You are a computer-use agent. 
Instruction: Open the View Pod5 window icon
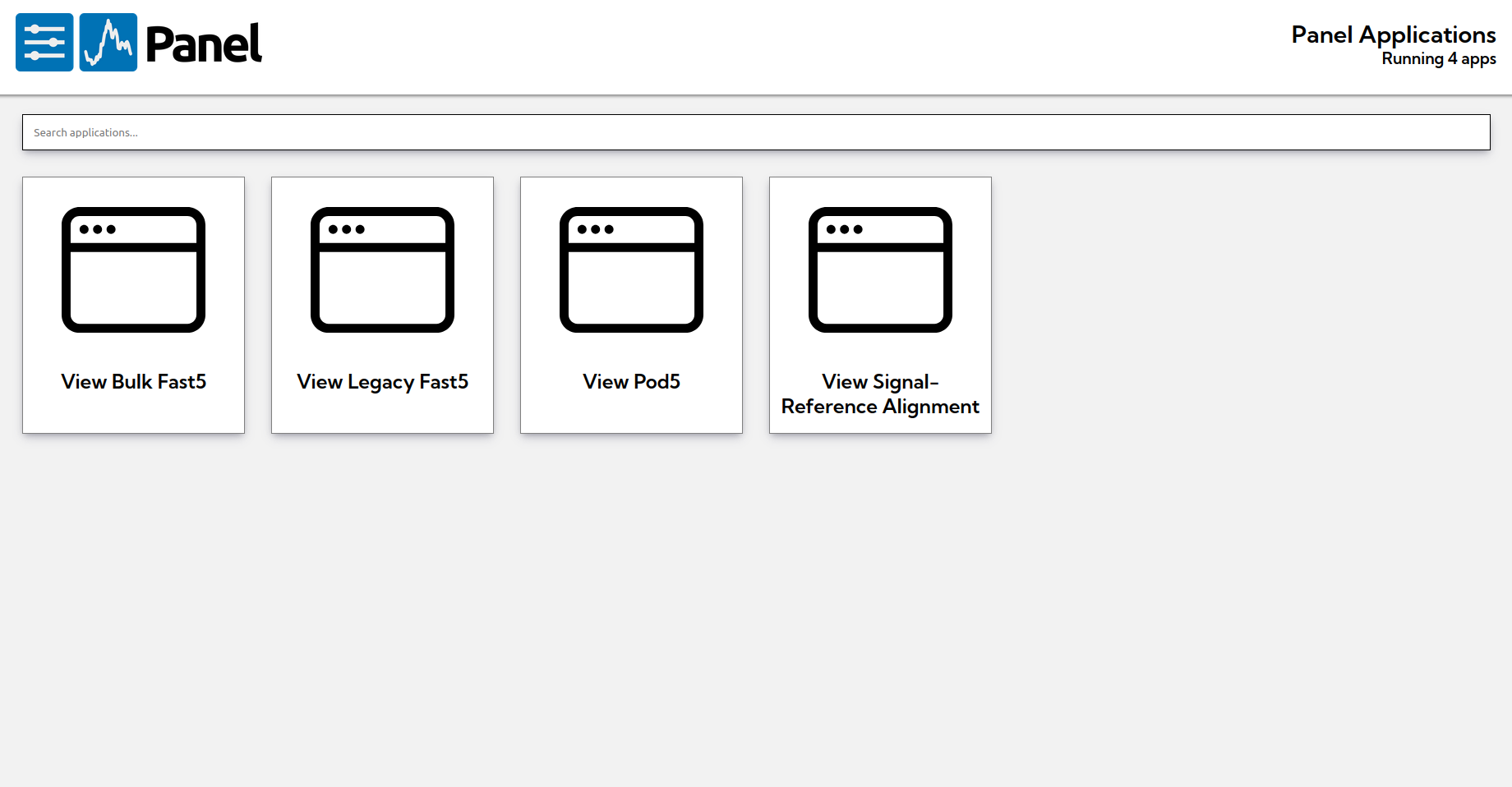point(631,269)
